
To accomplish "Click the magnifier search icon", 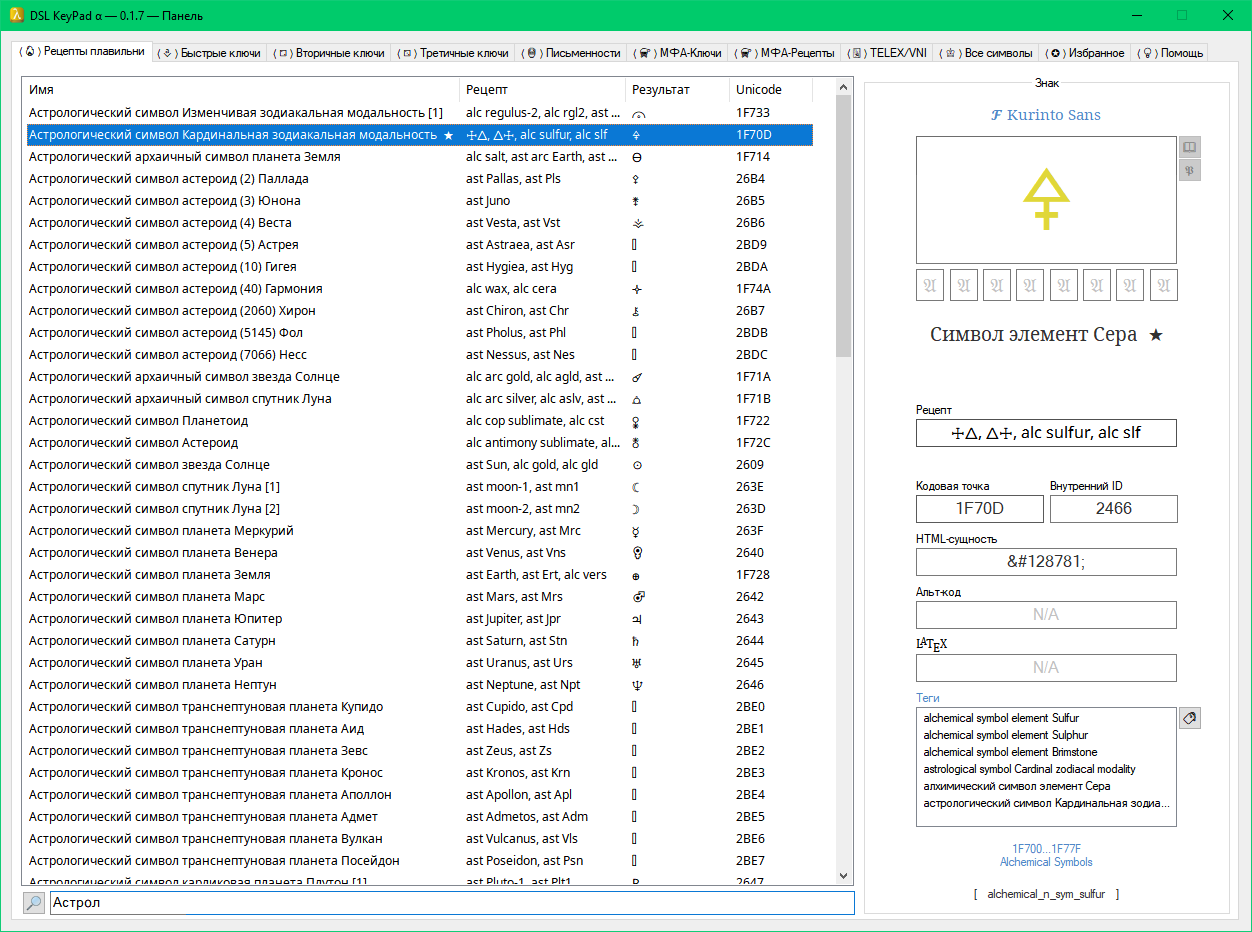I will coord(34,903).
